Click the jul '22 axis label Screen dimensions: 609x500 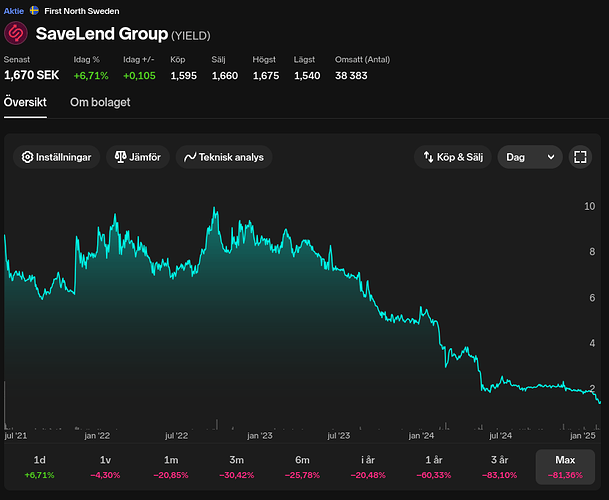tap(176, 436)
